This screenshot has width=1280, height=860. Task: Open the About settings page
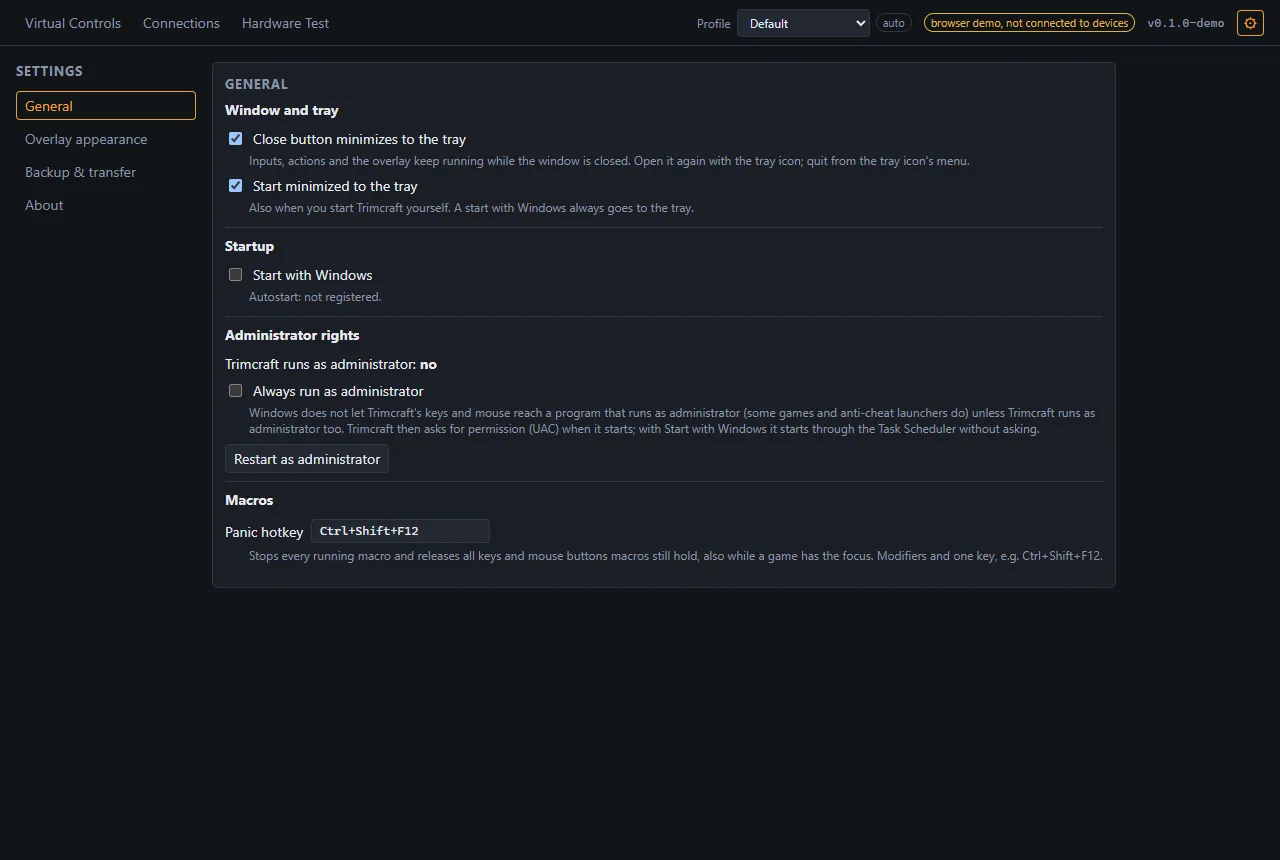tap(106, 205)
